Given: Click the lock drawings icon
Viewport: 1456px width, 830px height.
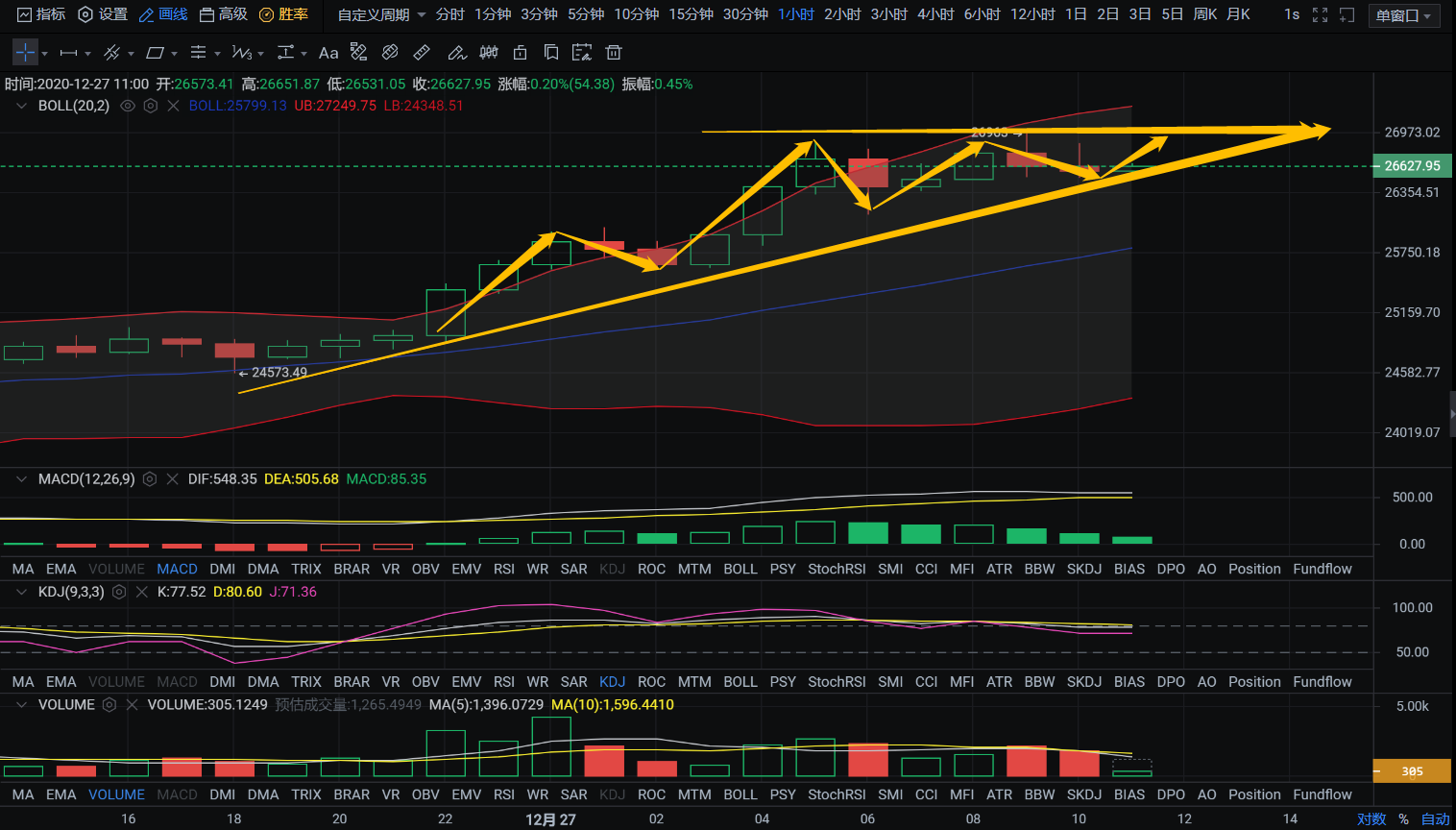Looking at the screenshot, I should [x=520, y=53].
